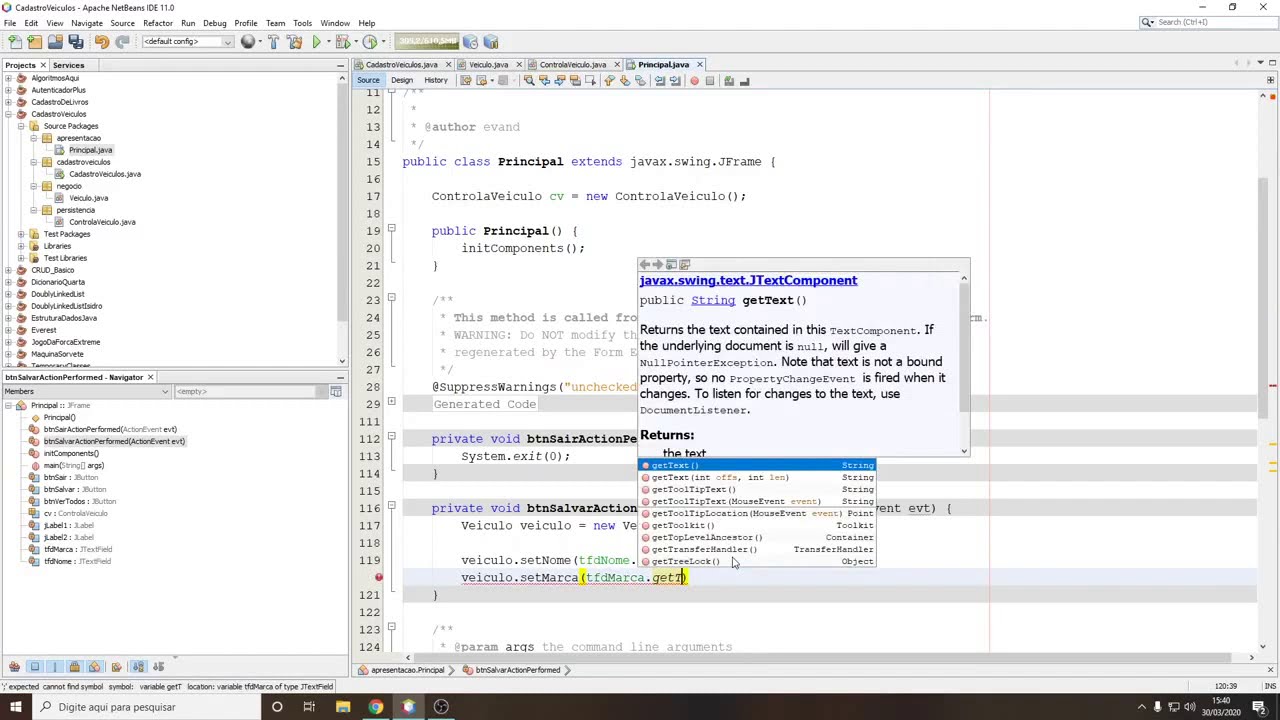Expand the AlgoritmosAqui project node

tap(8, 78)
